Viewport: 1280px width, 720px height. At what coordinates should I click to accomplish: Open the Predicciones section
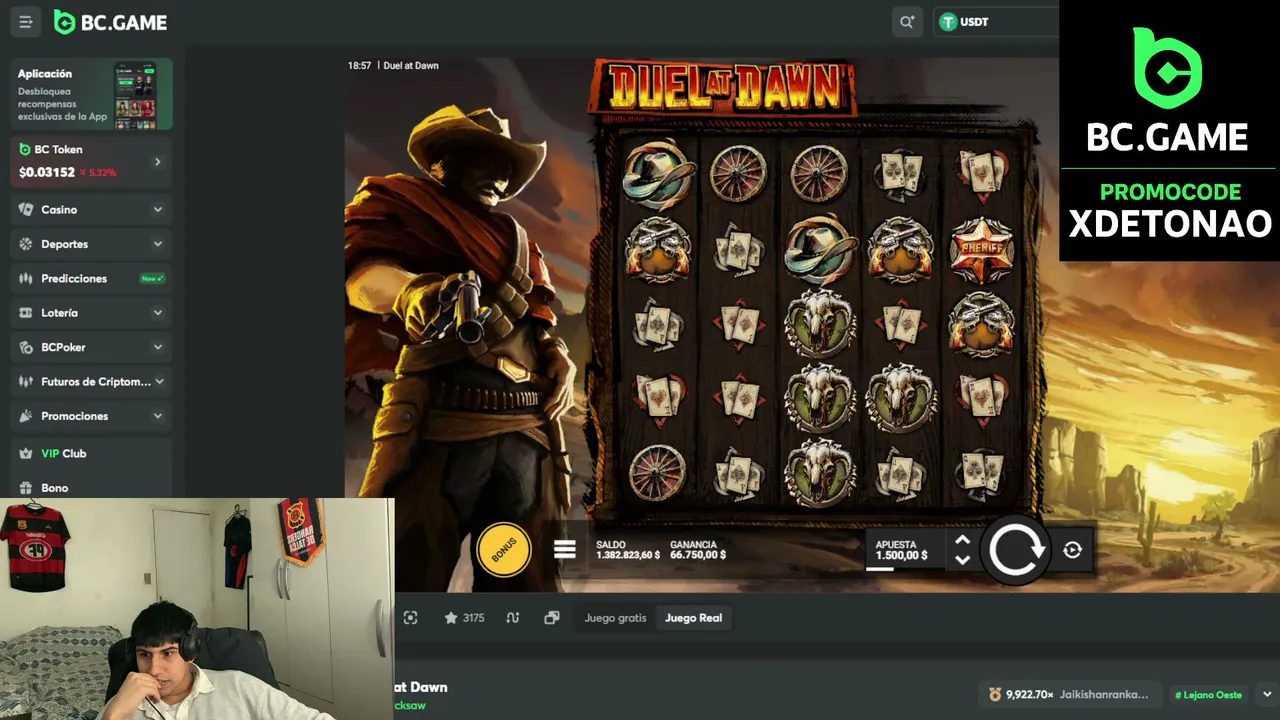pyautogui.click(x=91, y=278)
